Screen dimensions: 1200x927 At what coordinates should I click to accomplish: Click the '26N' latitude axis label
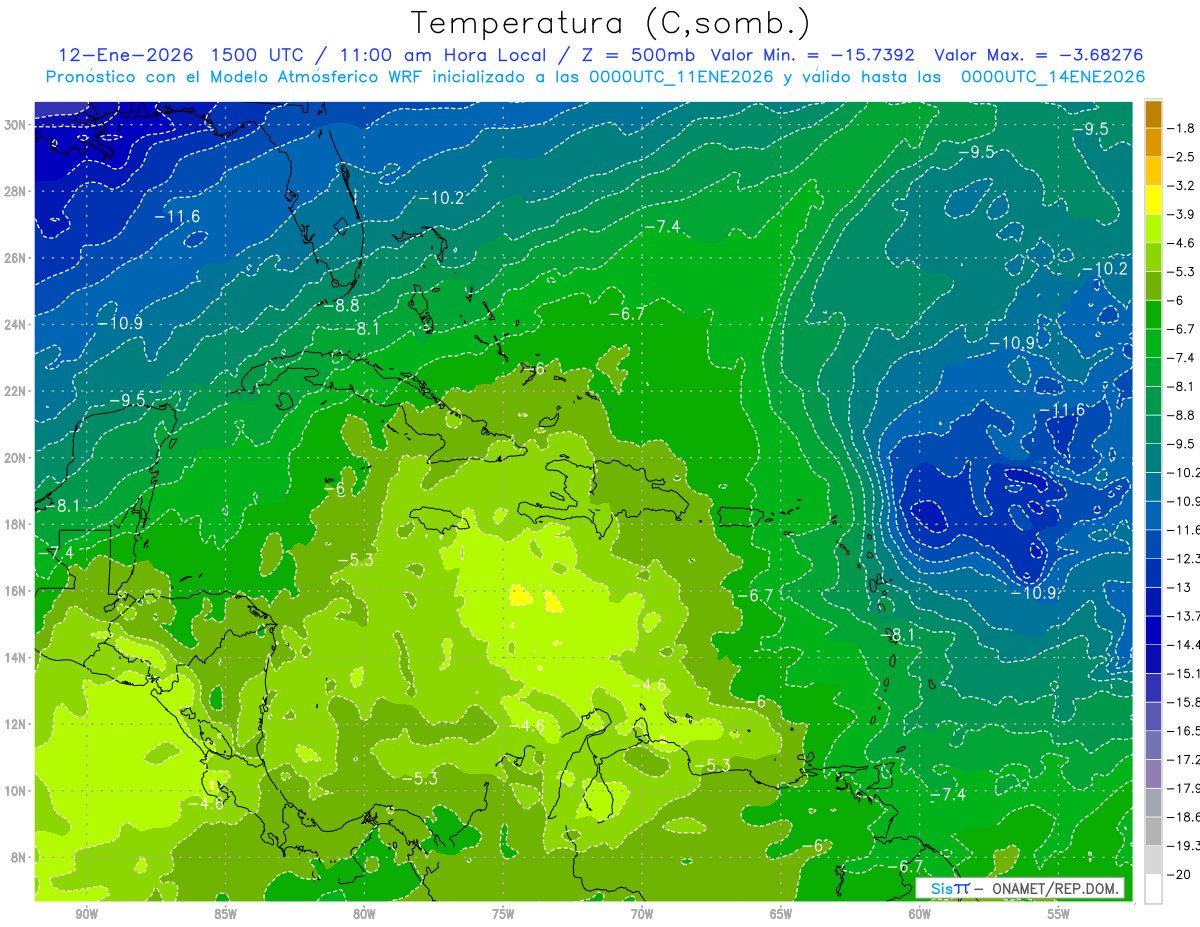16,258
